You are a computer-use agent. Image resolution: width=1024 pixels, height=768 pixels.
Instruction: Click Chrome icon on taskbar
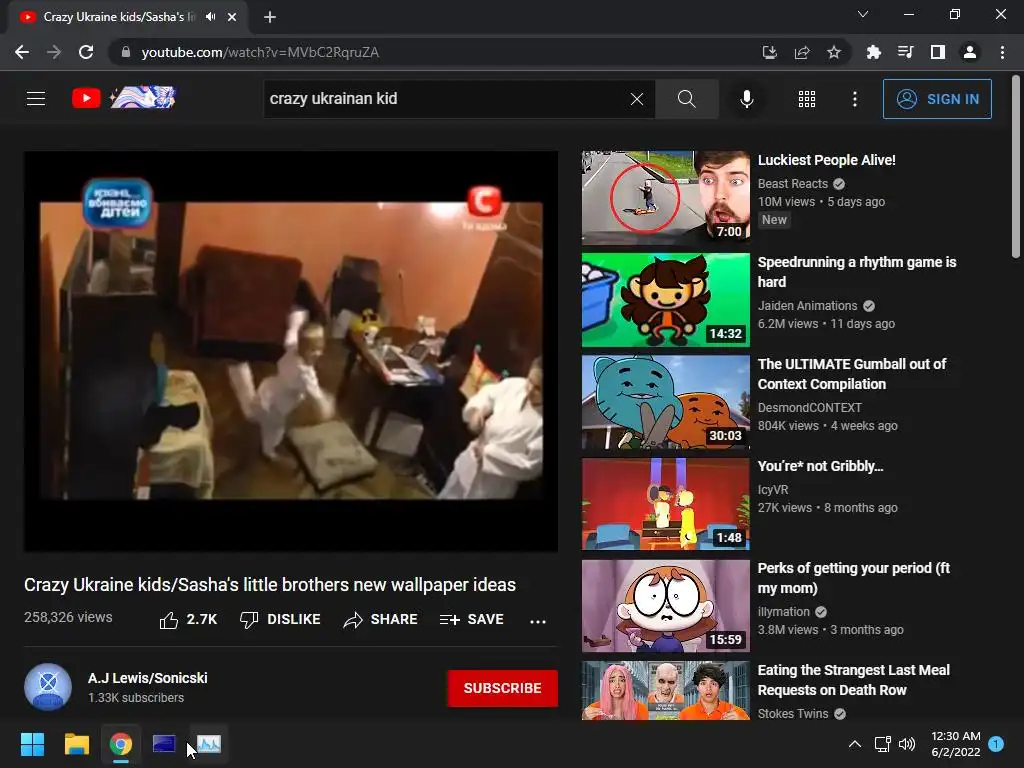[x=121, y=744]
